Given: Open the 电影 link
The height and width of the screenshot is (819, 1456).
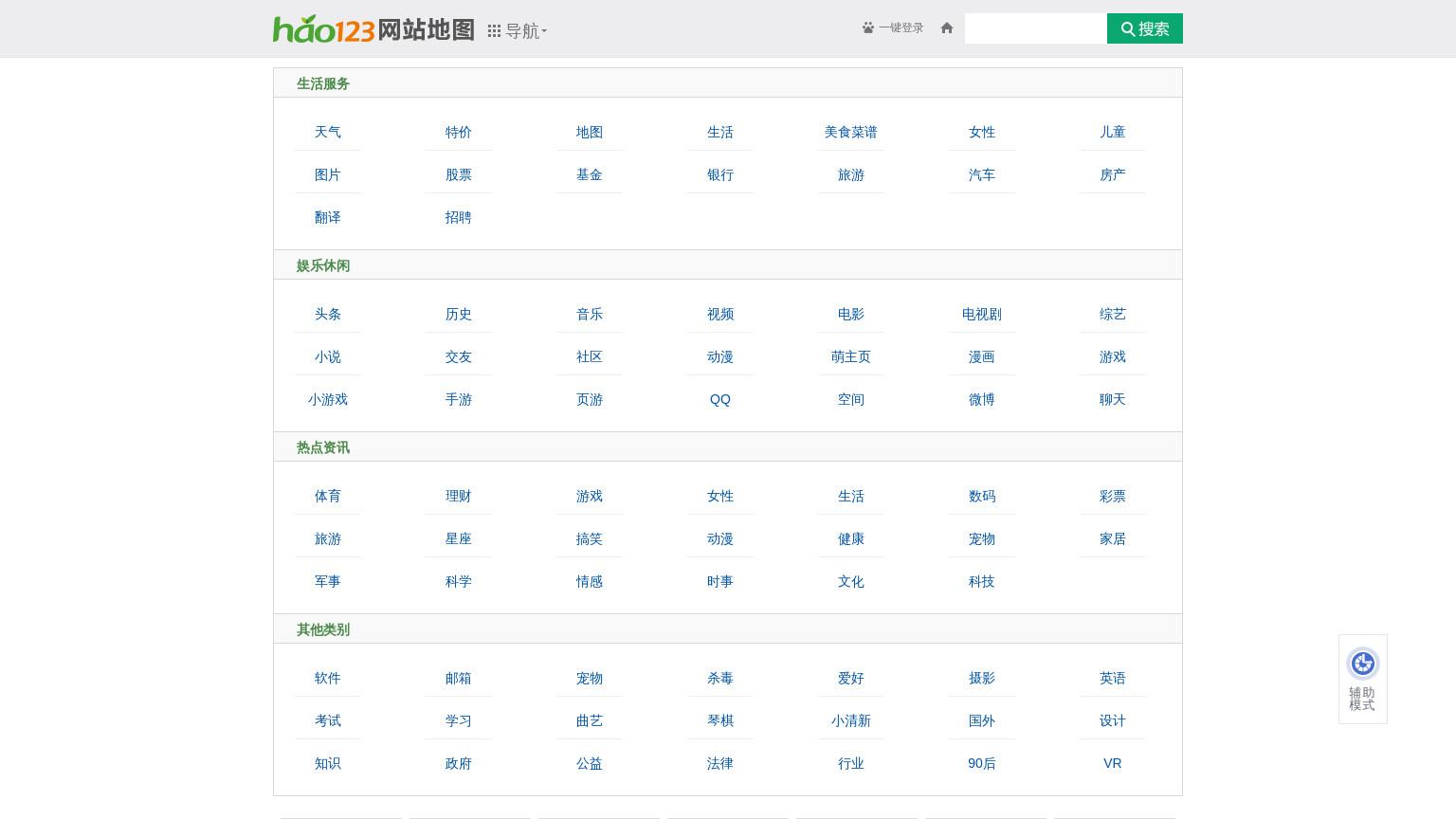Looking at the screenshot, I should click(851, 314).
